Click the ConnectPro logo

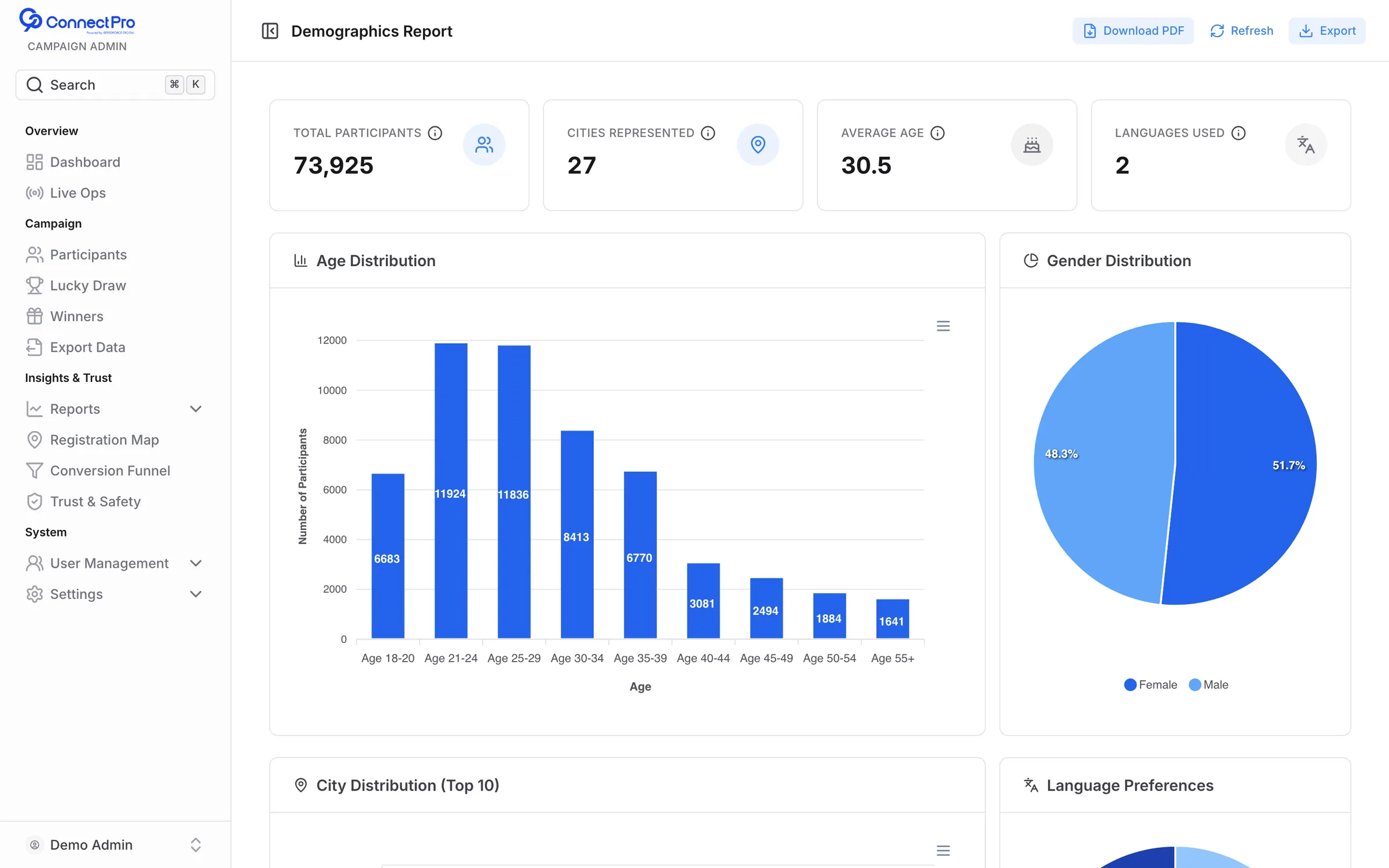point(77,21)
